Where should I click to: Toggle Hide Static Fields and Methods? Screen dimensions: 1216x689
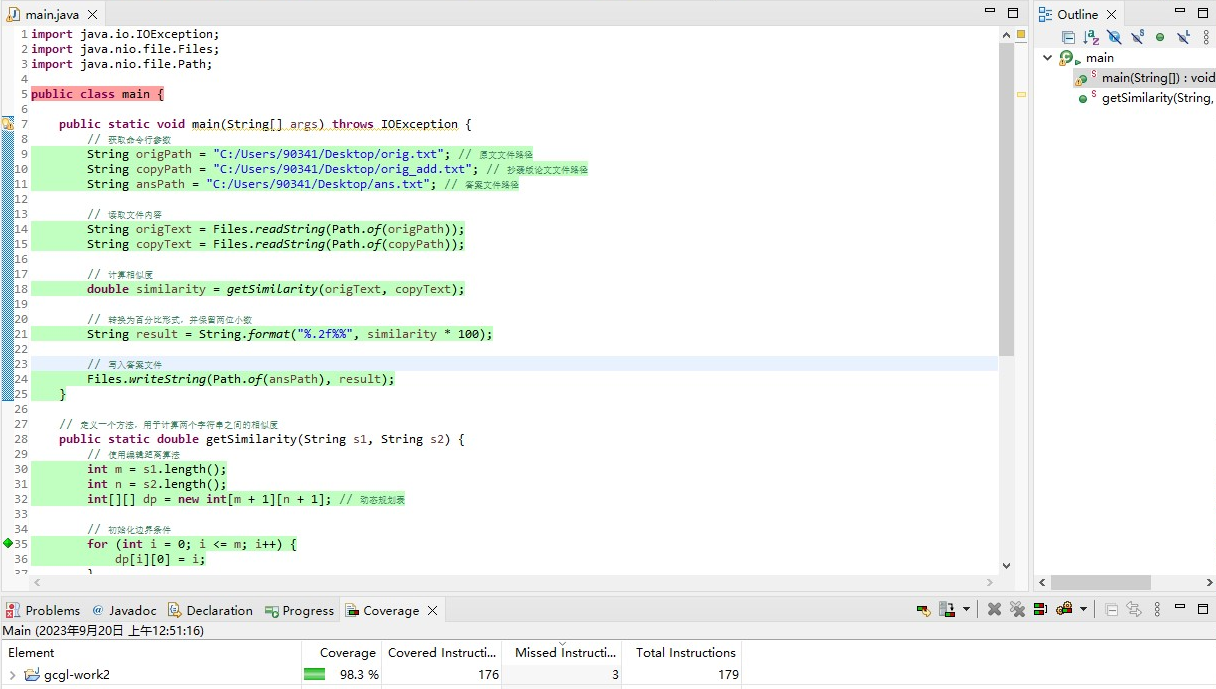click(x=1137, y=37)
